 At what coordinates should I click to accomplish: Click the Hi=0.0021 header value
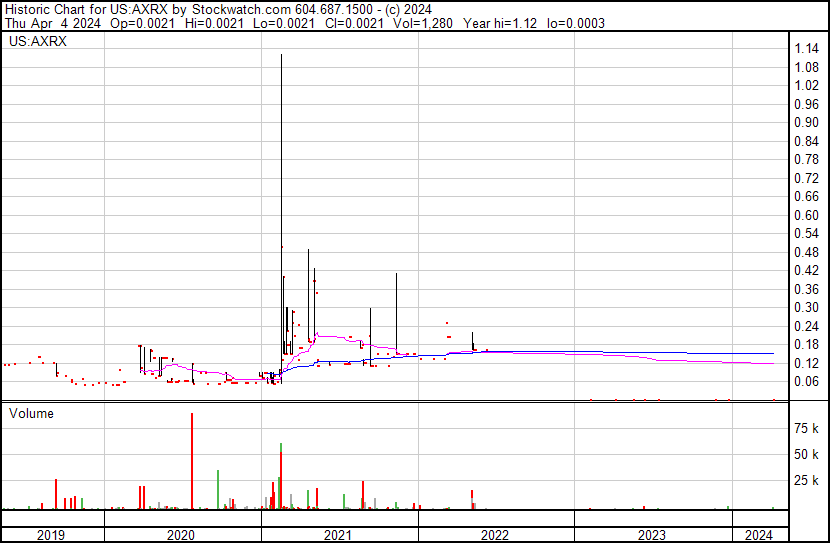tap(214, 23)
